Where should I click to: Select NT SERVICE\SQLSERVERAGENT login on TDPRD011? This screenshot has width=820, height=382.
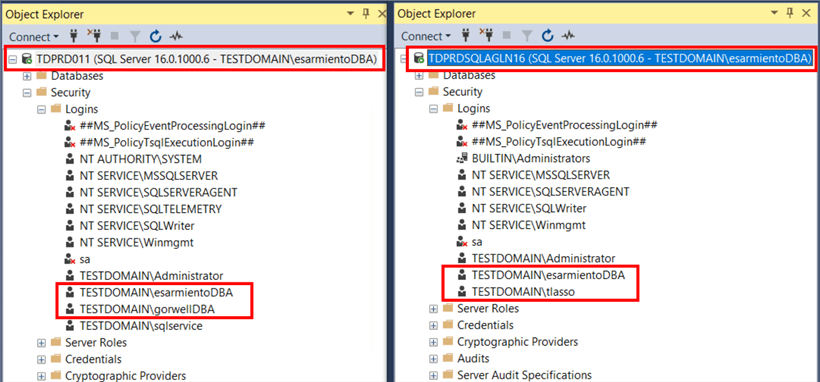pyautogui.click(x=158, y=193)
